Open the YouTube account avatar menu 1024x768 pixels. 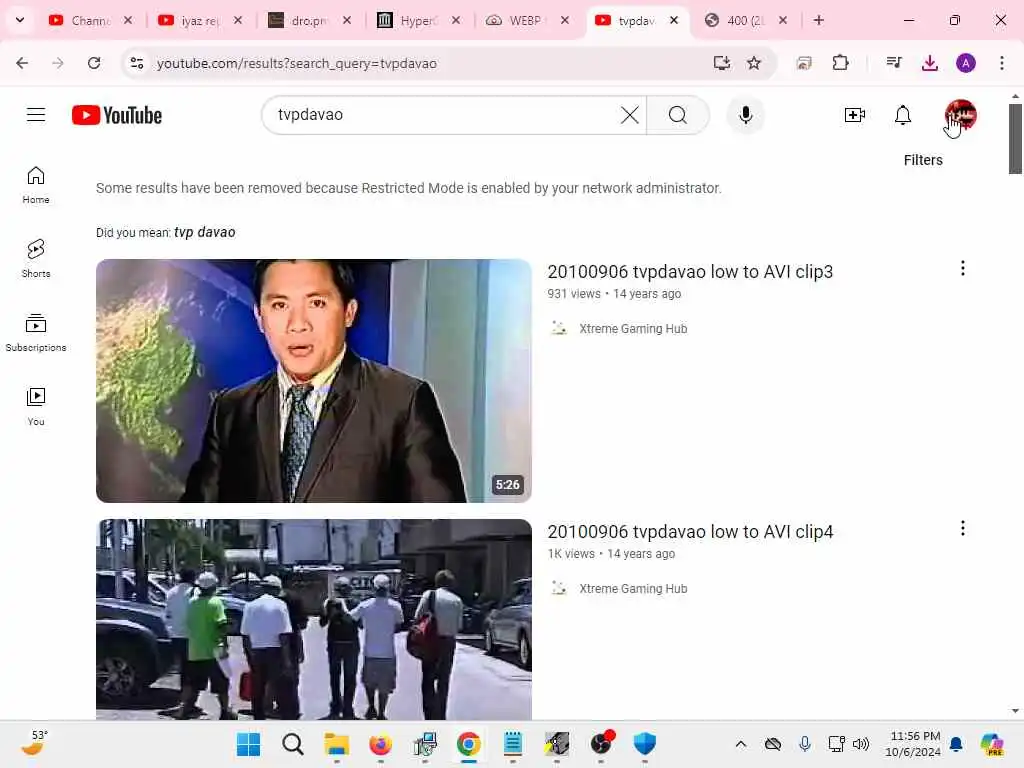click(x=960, y=115)
